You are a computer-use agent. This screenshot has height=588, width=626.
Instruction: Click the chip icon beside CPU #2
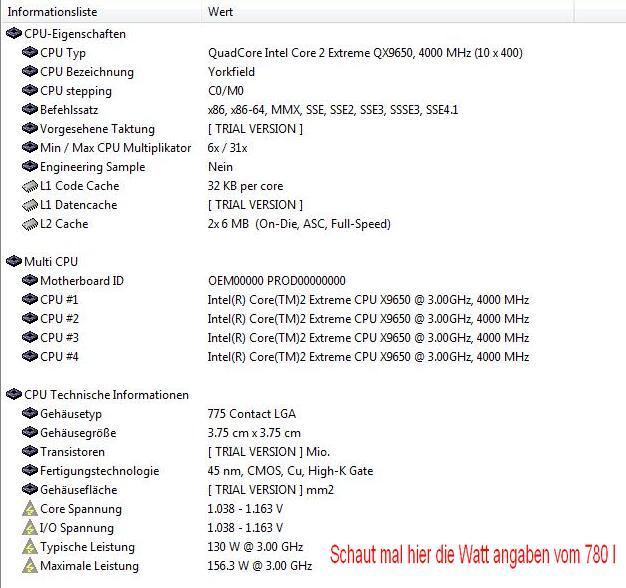(30, 319)
